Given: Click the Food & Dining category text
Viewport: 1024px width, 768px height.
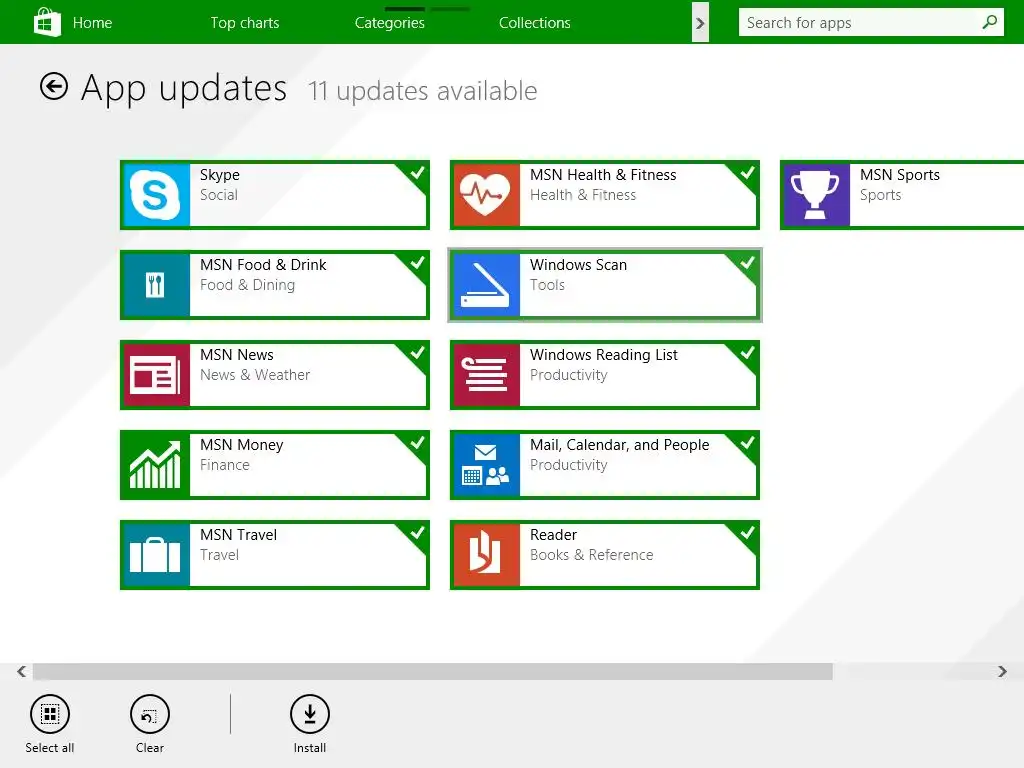Looking at the screenshot, I should click(248, 285).
